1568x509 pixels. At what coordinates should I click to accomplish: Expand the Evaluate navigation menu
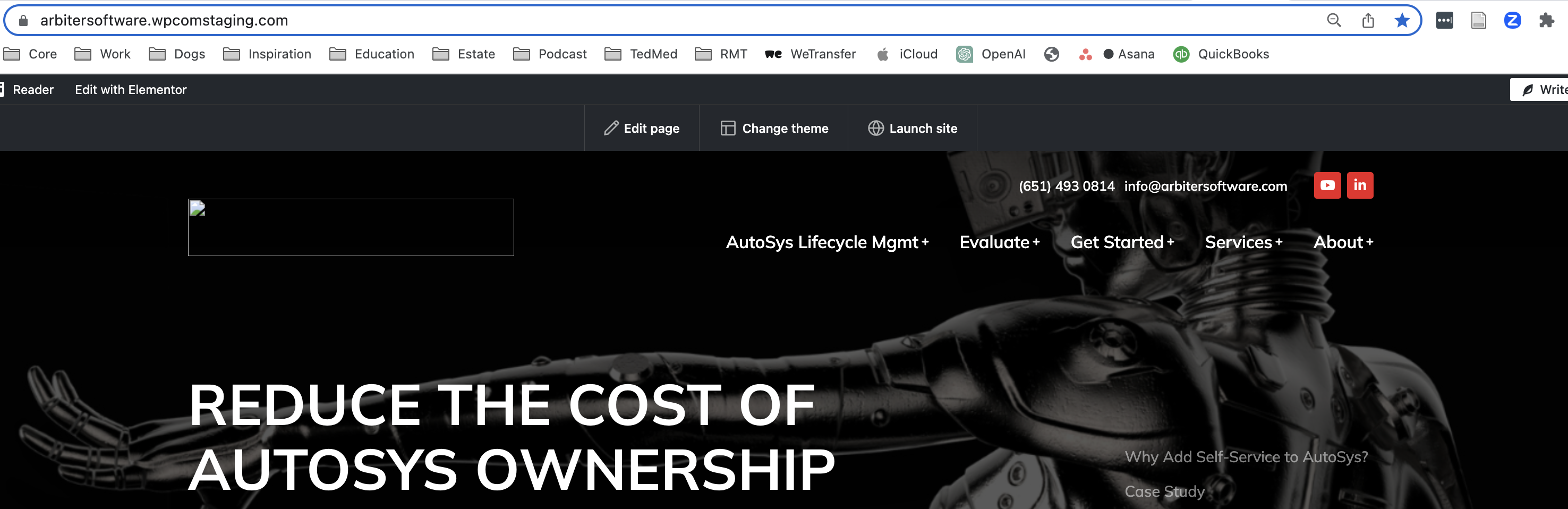[999, 242]
